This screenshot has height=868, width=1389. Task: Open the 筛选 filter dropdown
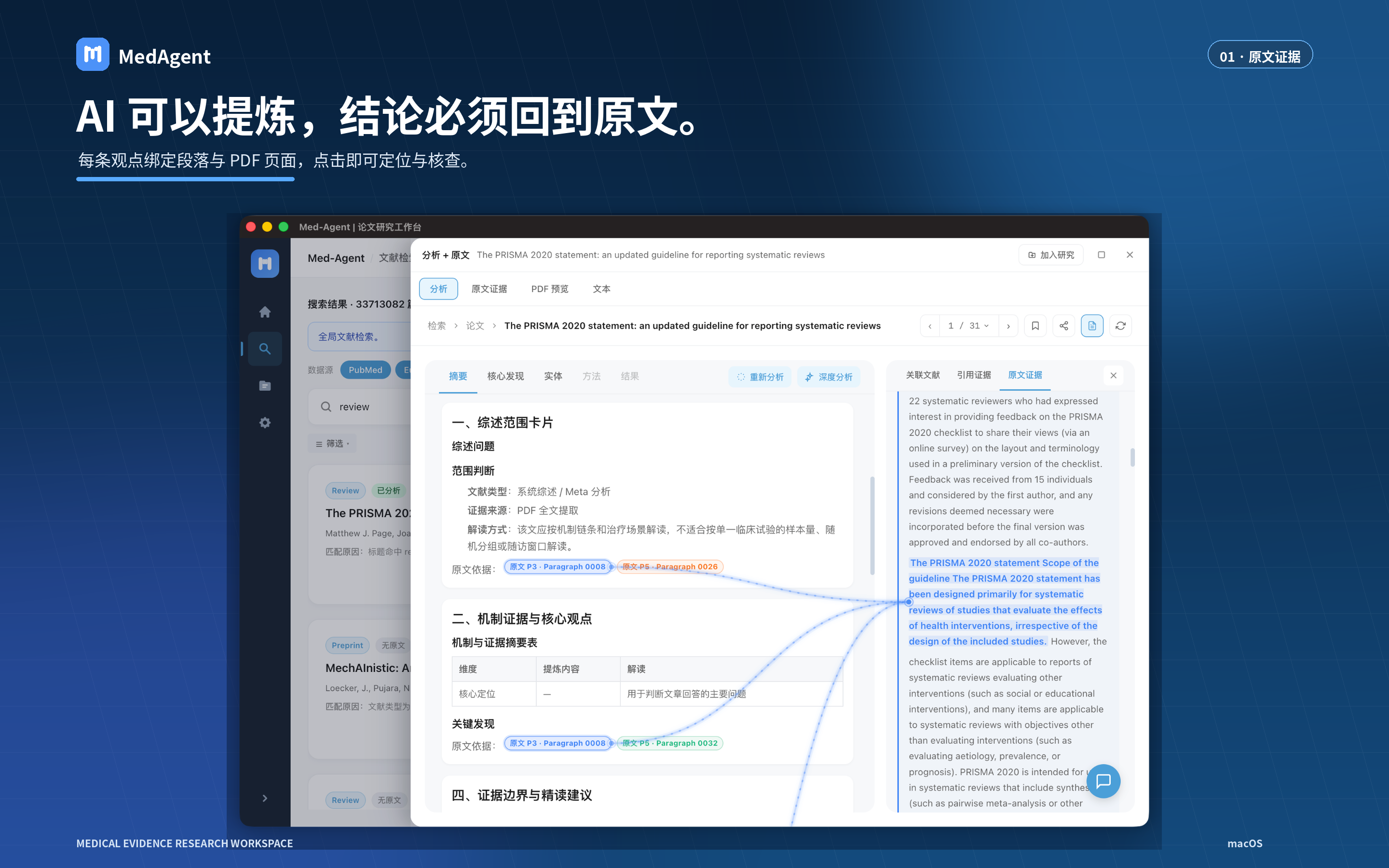(332, 443)
